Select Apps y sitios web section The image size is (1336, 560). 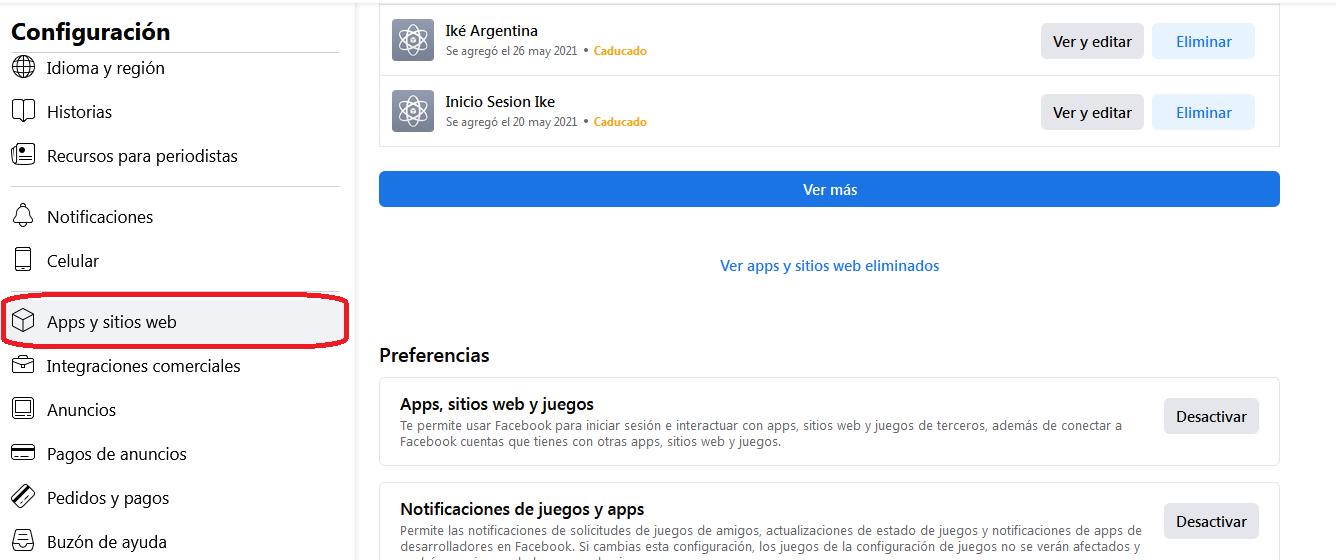pyautogui.click(x=175, y=322)
